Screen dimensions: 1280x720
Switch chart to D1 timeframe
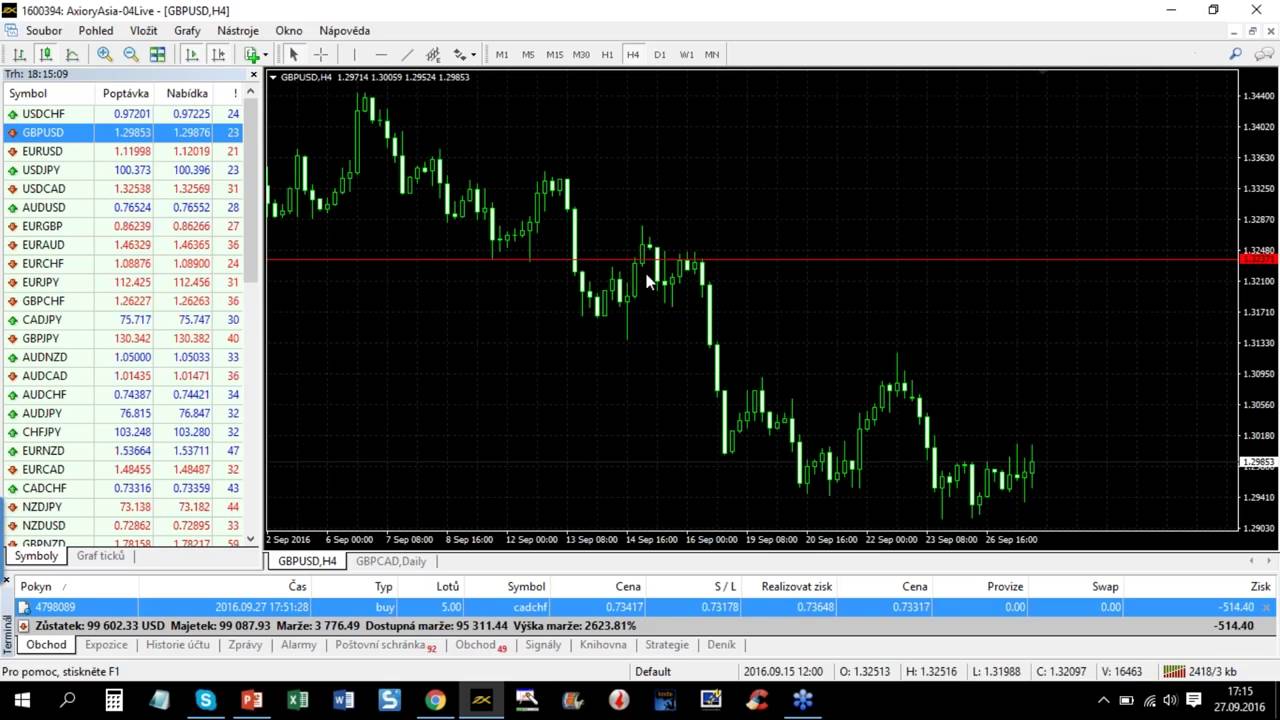coord(660,55)
